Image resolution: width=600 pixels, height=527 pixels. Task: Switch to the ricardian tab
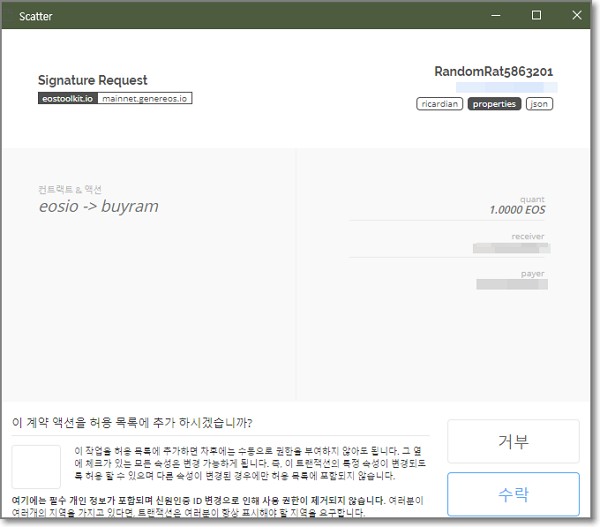pyautogui.click(x=439, y=104)
